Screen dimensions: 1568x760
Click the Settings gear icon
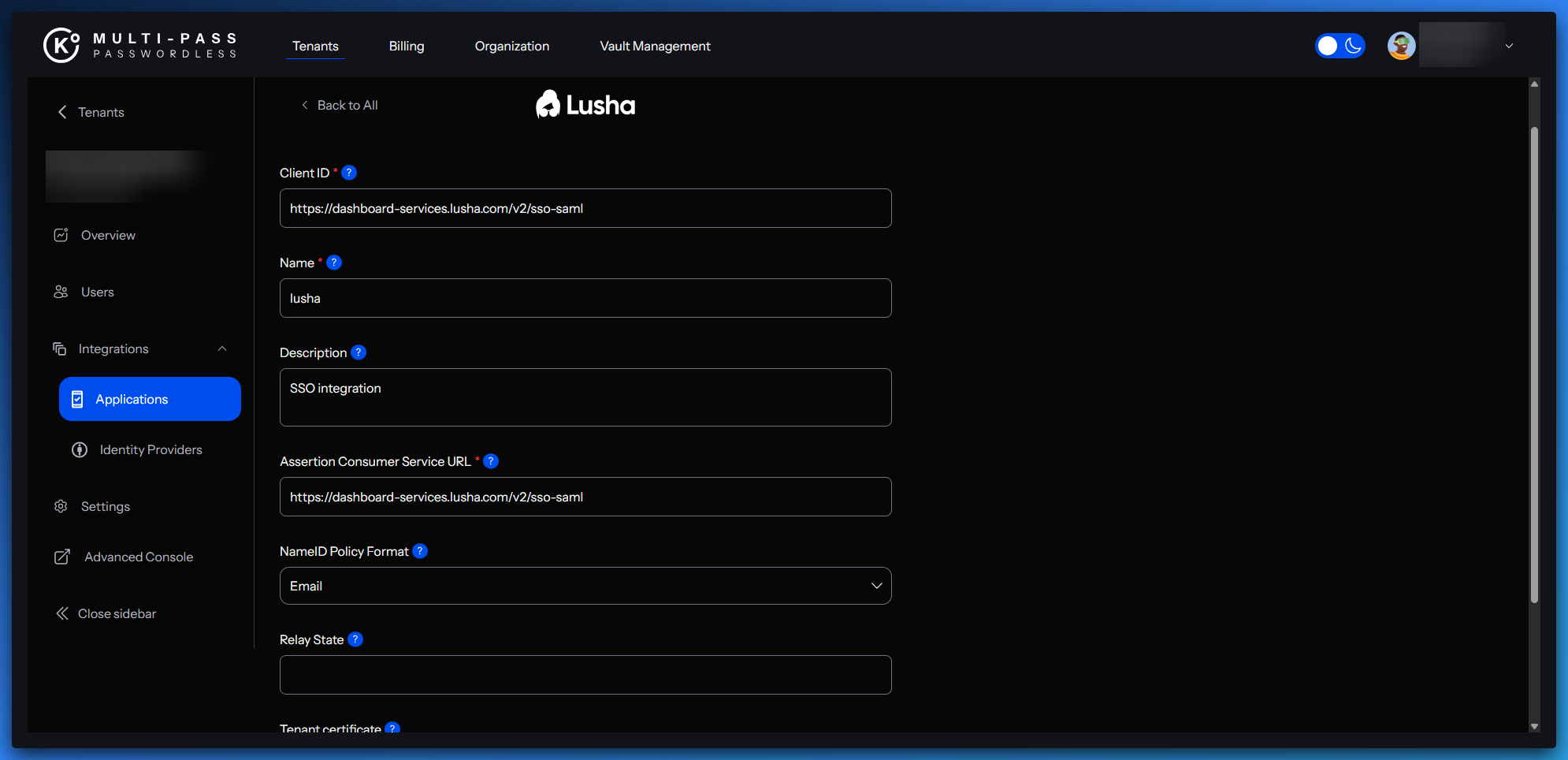(61, 506)
